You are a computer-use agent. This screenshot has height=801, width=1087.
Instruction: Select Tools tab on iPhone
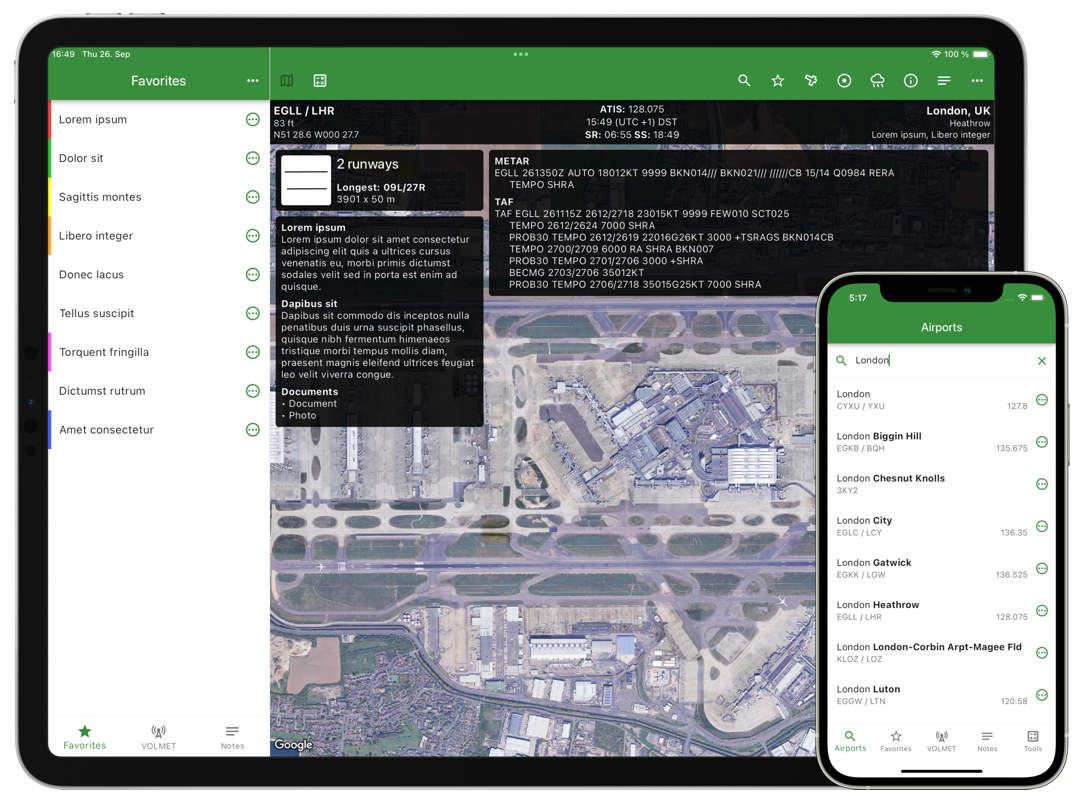pyautogui.click(x=1033, y=741)
